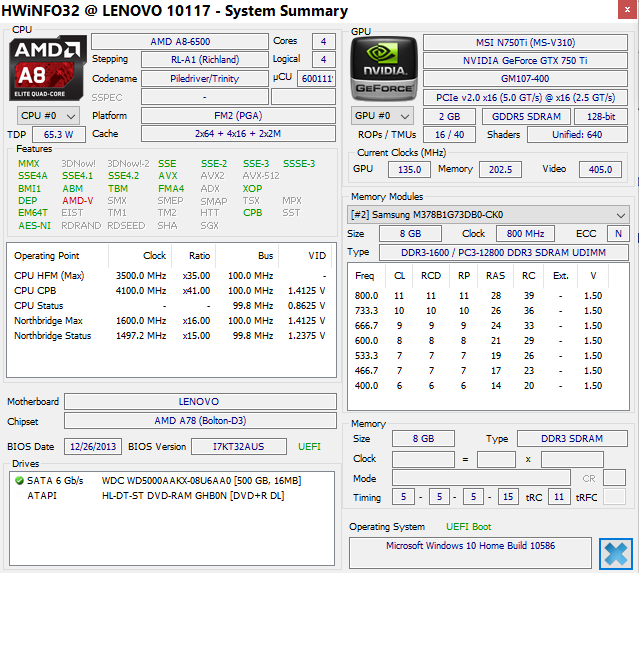Click the BIOS Date field 12/26/2013
The height and width of the screenshot is (670, 643).
pos(93,447)
